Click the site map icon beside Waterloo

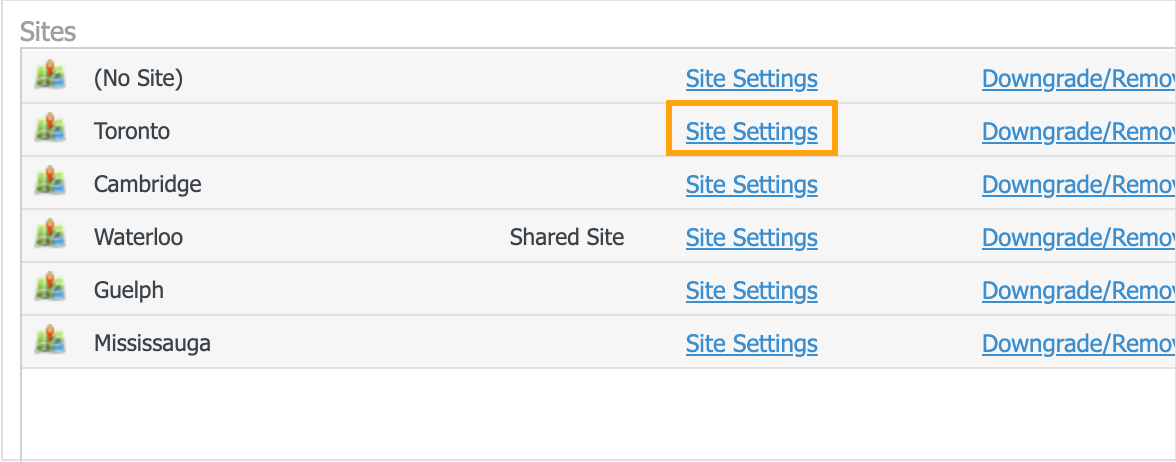[50, 236]
